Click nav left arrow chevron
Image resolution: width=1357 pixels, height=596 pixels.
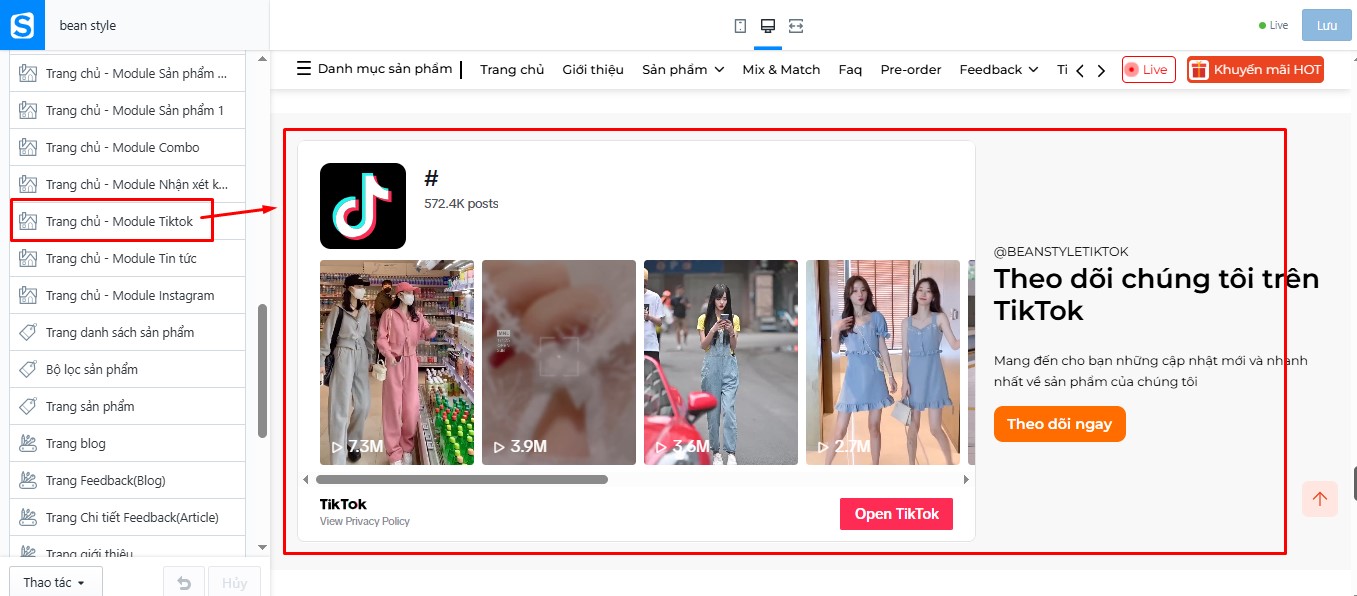pyautogui.click(x=1080, y=70)
